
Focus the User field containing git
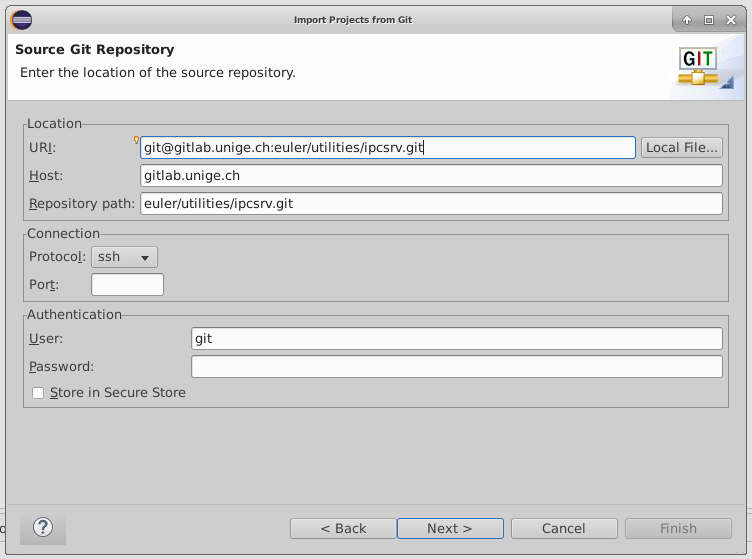pyautogui.click(x=456, y=339)
